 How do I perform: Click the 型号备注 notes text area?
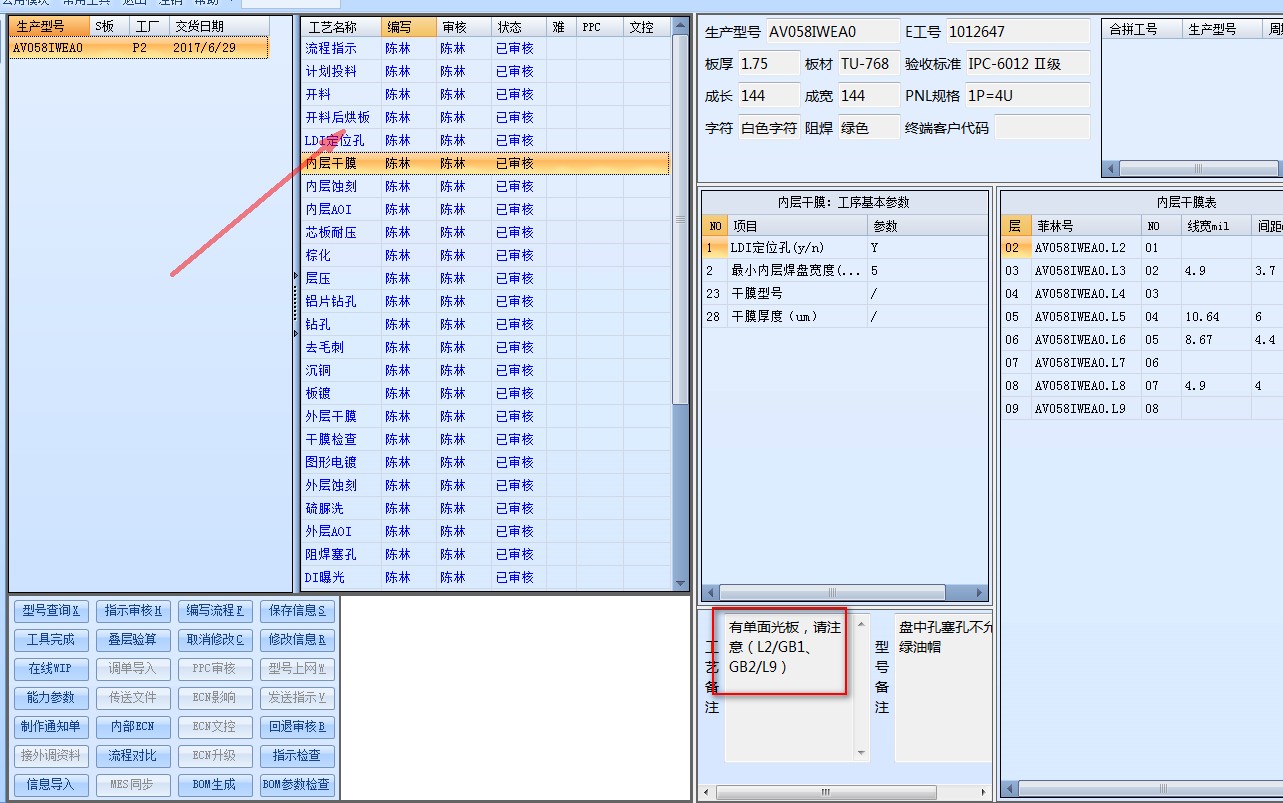coord(943,687)
